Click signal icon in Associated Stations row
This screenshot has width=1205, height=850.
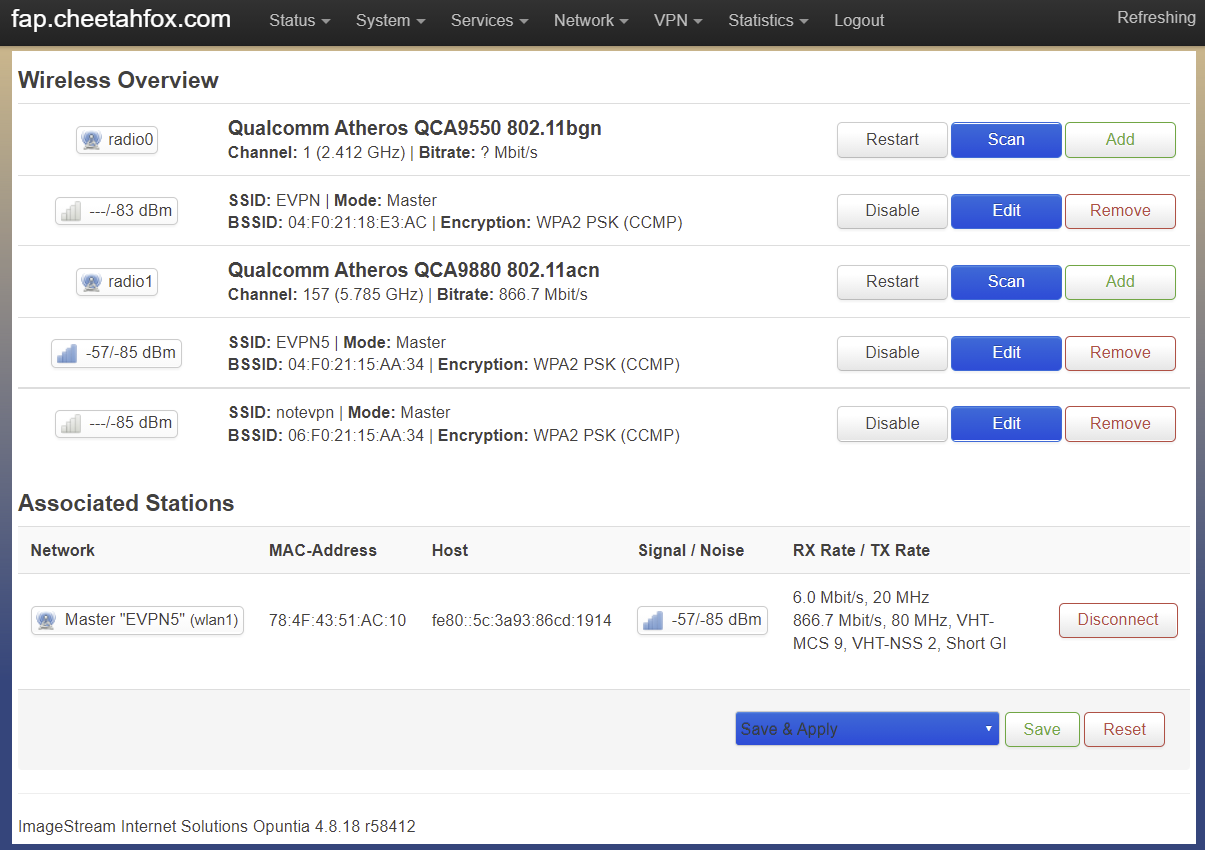[x=653, y=620]
